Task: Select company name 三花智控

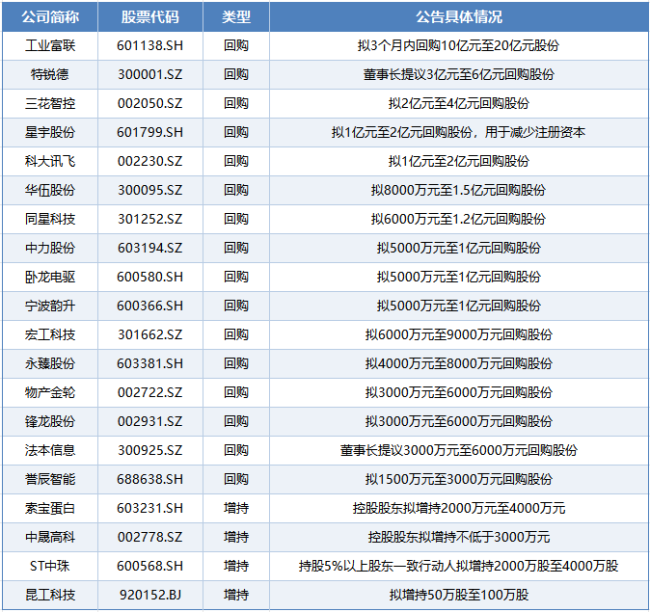Action: (50, 103)
